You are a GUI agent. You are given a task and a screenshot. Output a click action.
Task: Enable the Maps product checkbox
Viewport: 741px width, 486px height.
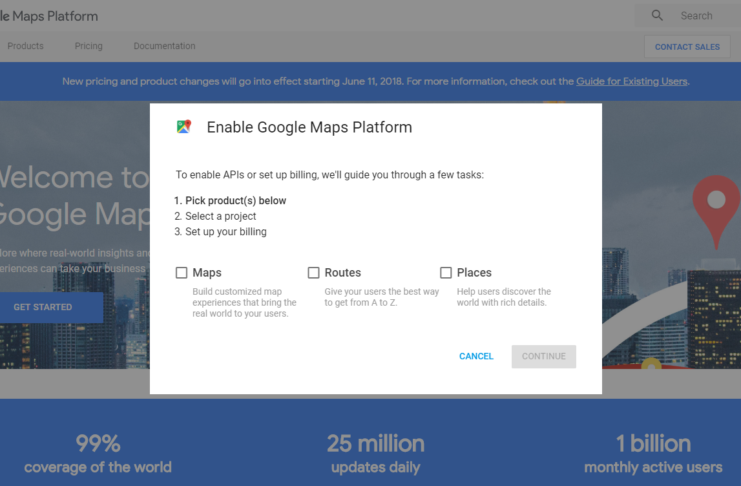tap(181, 273)
